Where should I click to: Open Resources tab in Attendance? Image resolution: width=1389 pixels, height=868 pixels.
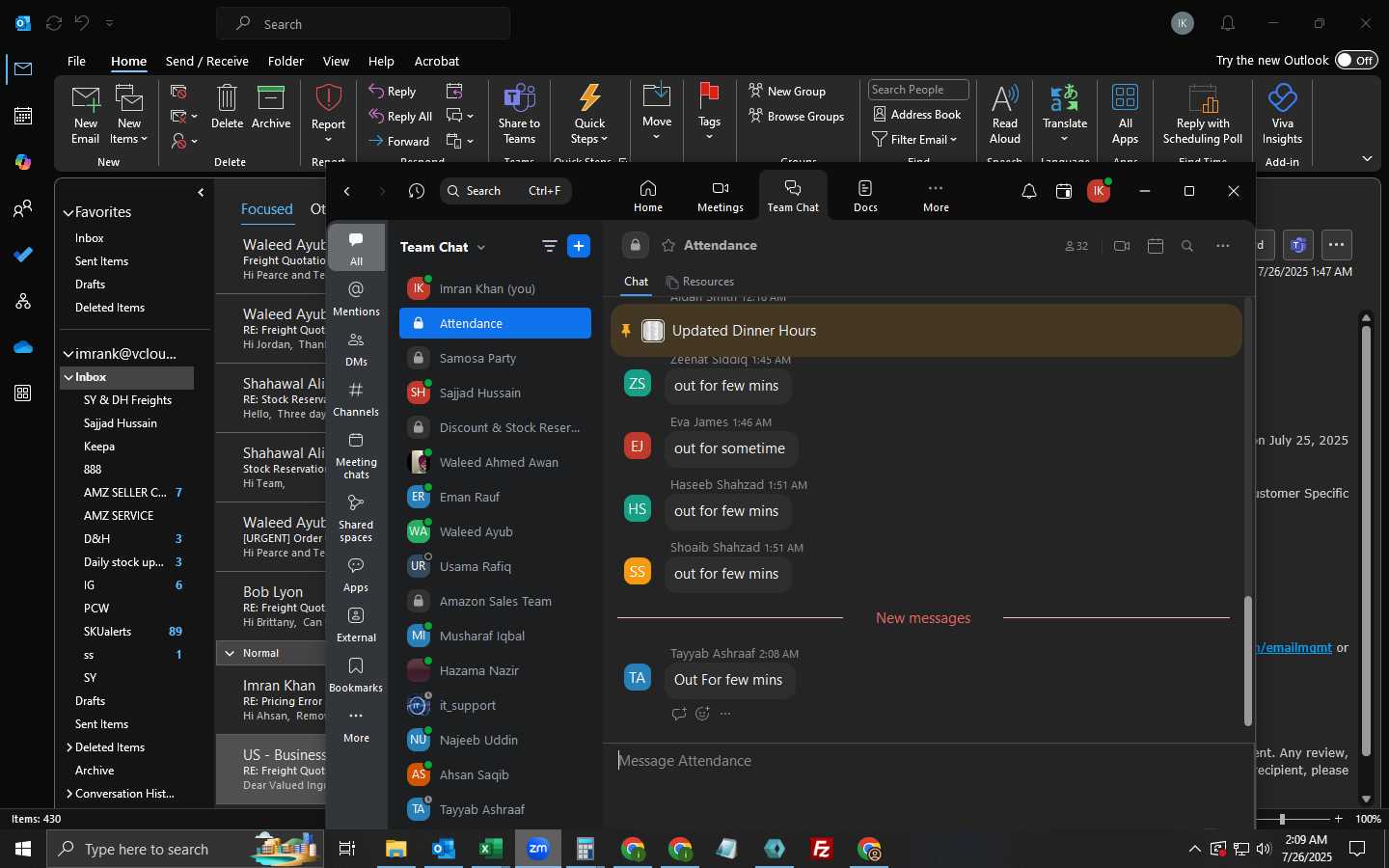click(x=700, y=282)
